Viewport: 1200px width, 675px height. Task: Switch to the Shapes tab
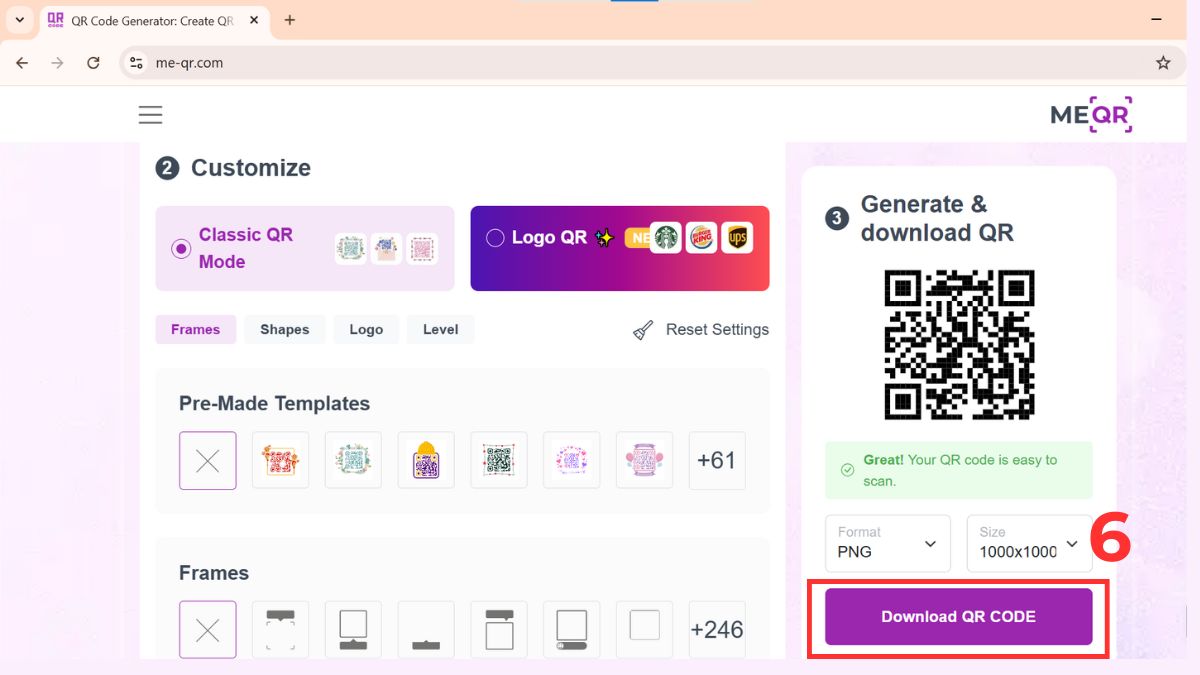coord(284,329)
